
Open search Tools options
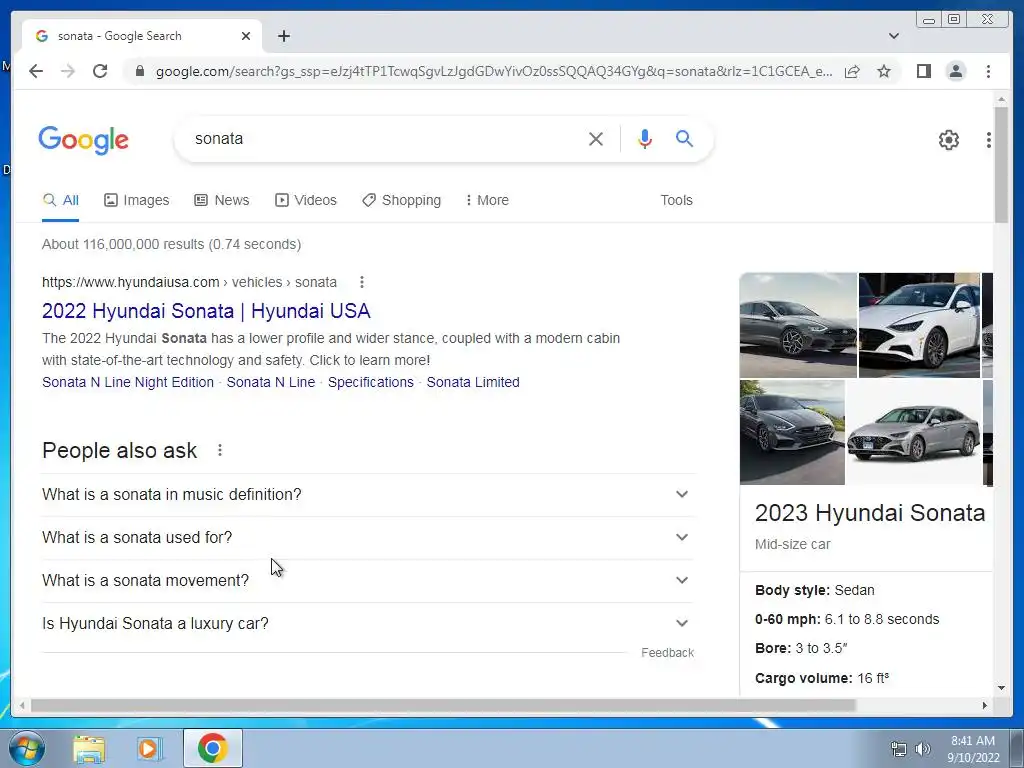676,200
